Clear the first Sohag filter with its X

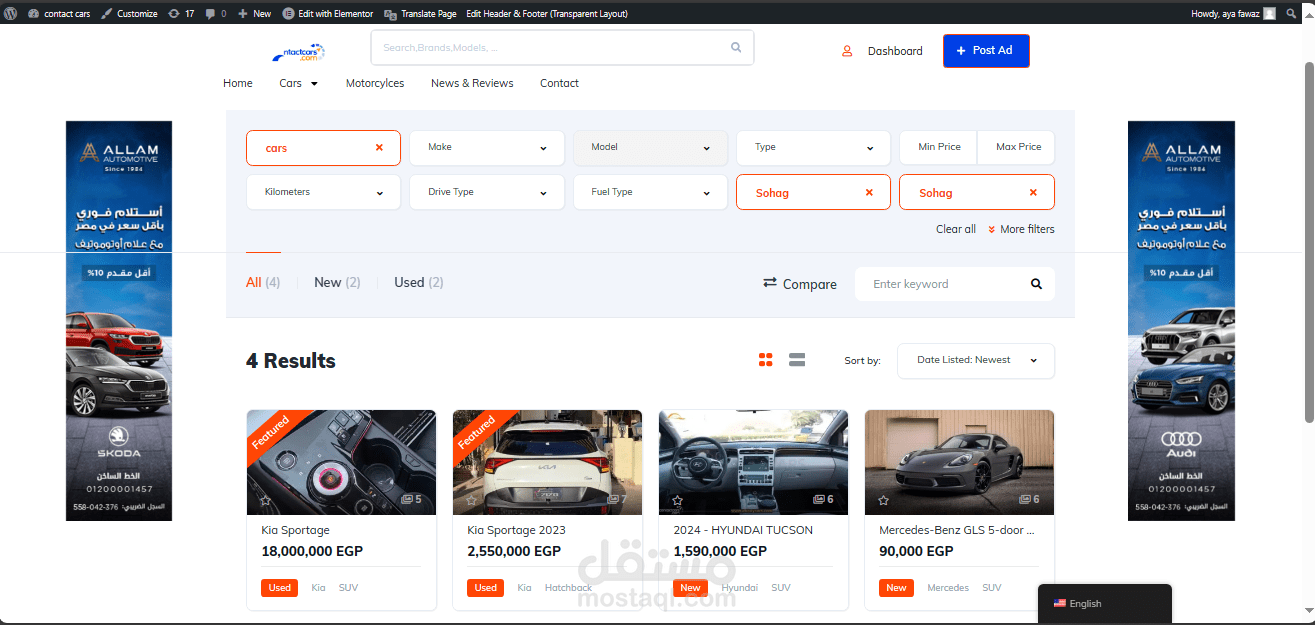point(869,192)
